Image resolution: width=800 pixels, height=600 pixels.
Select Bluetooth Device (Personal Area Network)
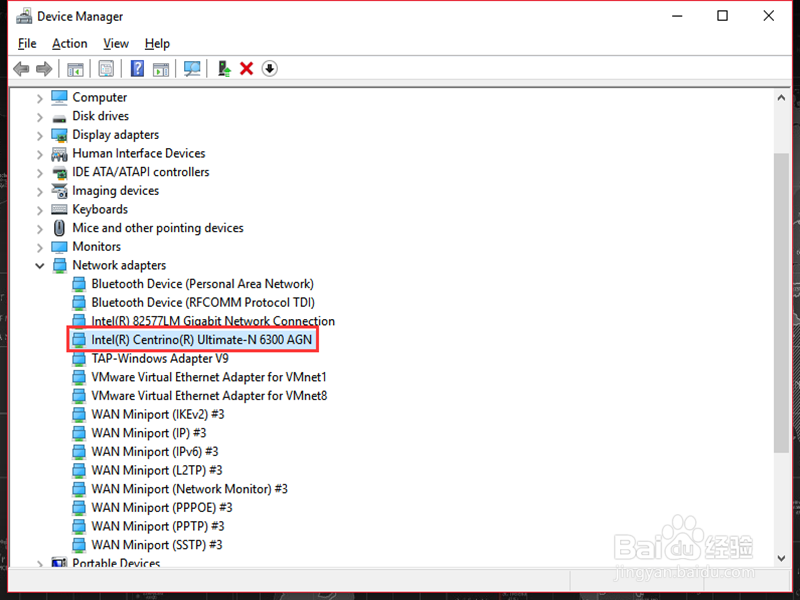(x=203, y=284)
